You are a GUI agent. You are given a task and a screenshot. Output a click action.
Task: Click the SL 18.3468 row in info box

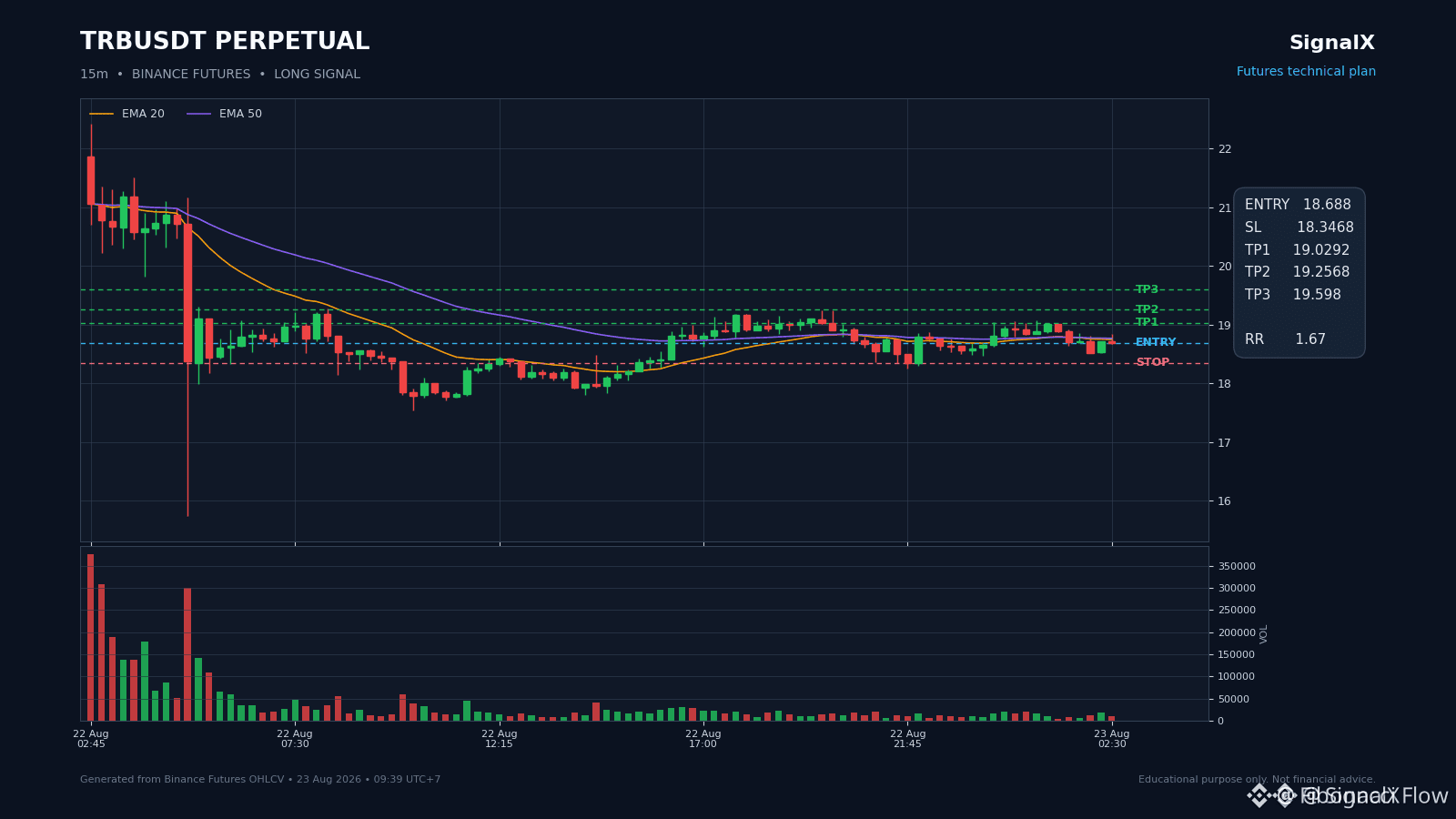1299,227
